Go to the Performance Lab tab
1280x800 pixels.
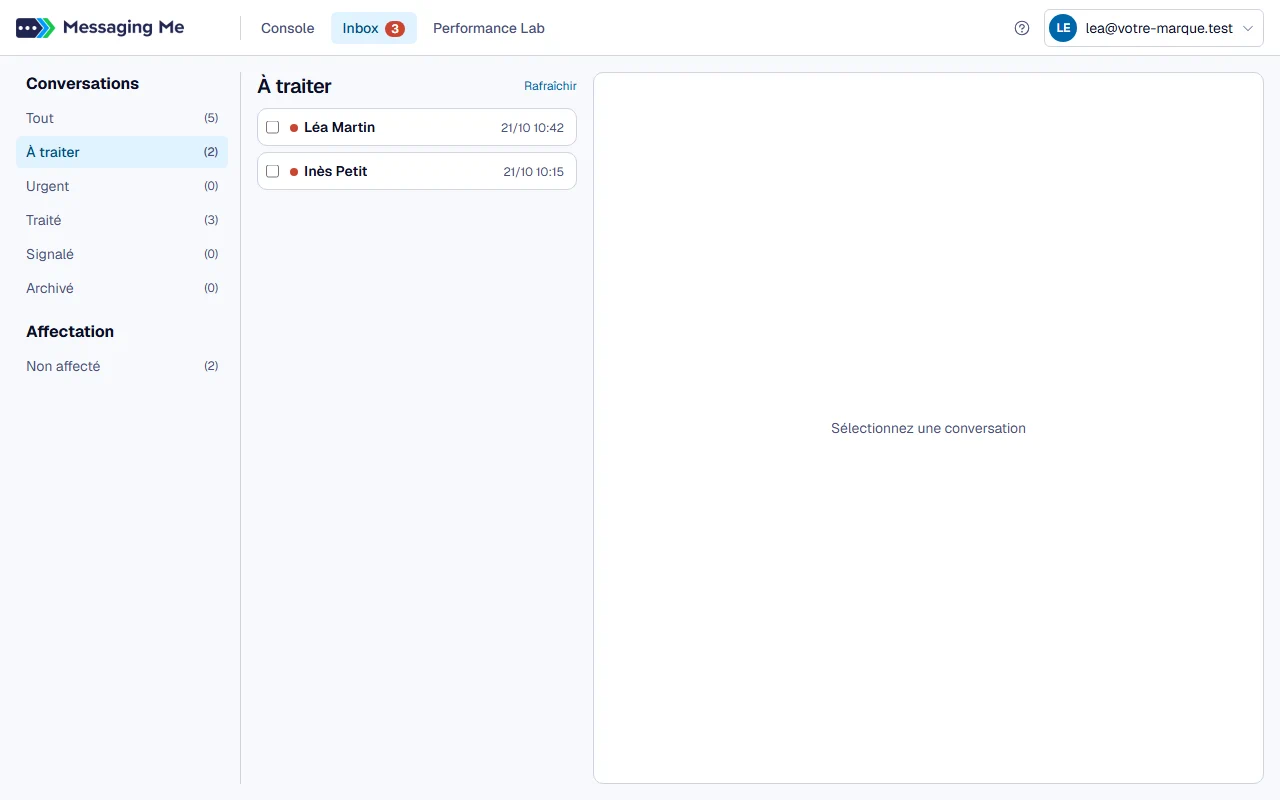(x=489, y=28)
